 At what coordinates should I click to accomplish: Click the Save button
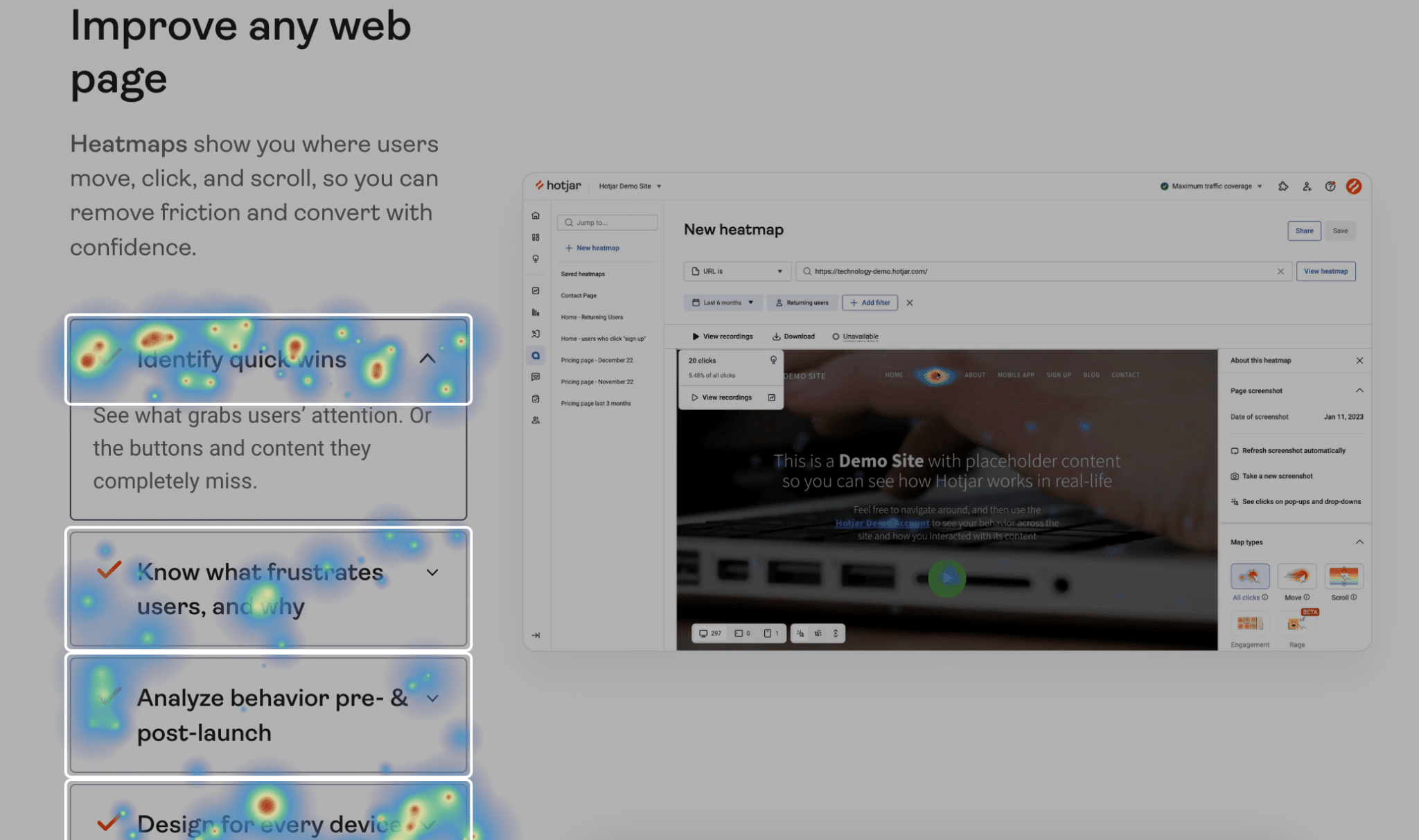[1340, 231]
